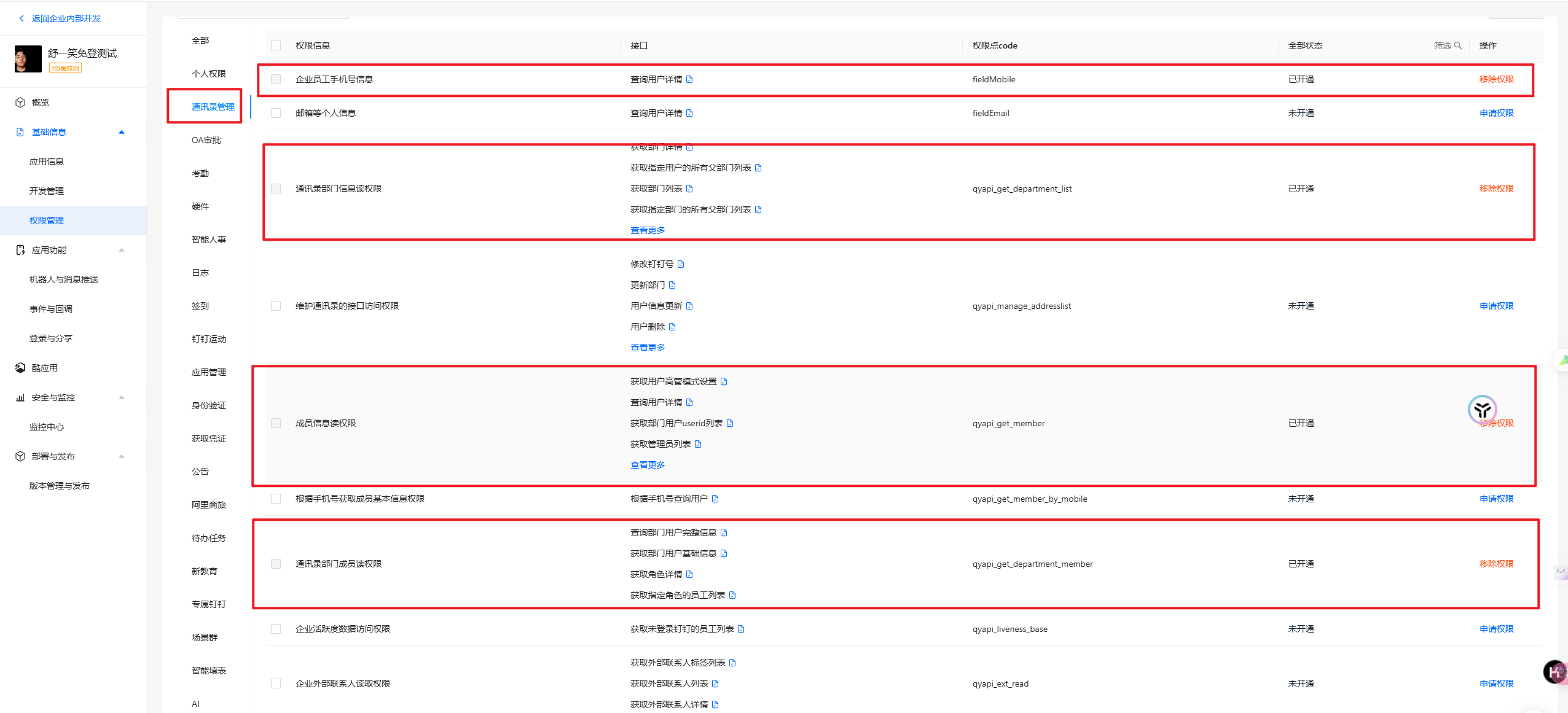Click the 酷应用 sidebar icon
The image size is (1568, 713).
click(20, 368)
